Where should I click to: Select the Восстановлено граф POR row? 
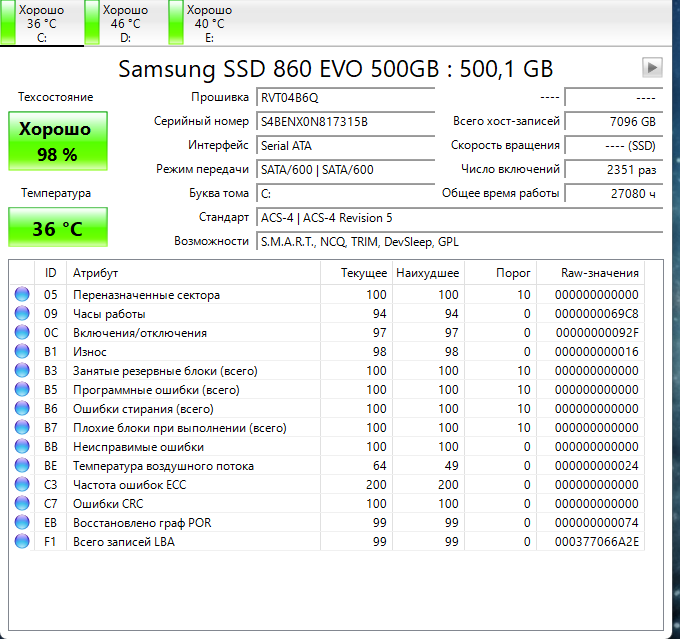click(x=327, y=522)
